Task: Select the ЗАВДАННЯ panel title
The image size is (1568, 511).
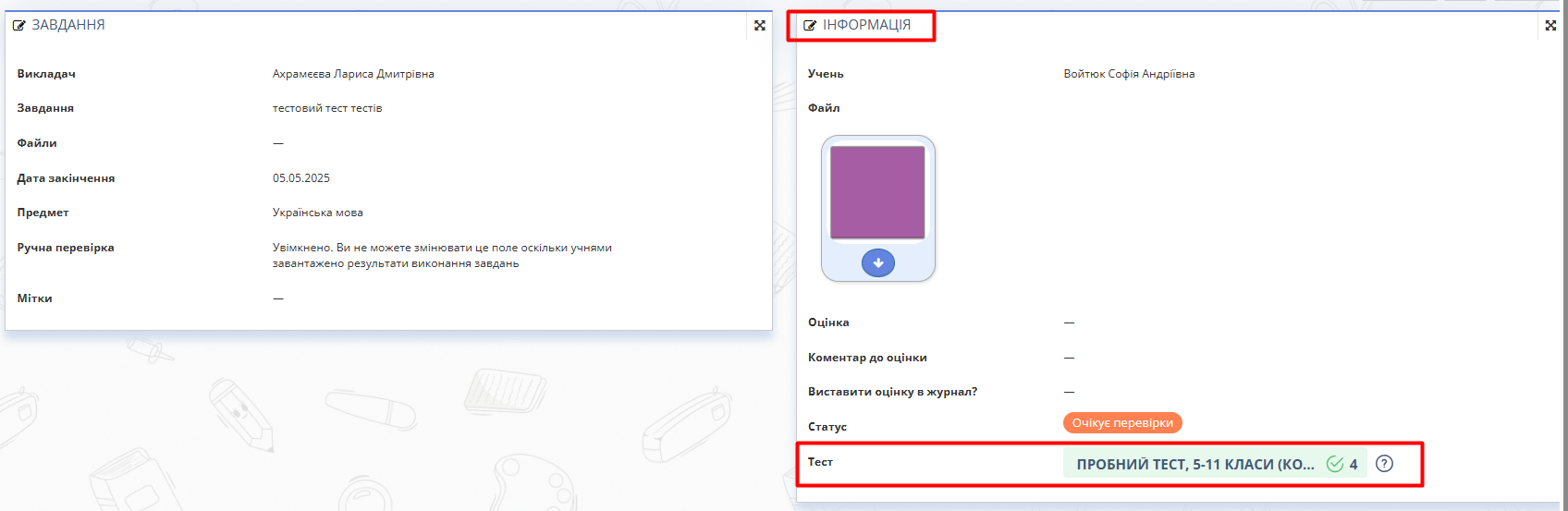Action: click(x=68, y=25)
